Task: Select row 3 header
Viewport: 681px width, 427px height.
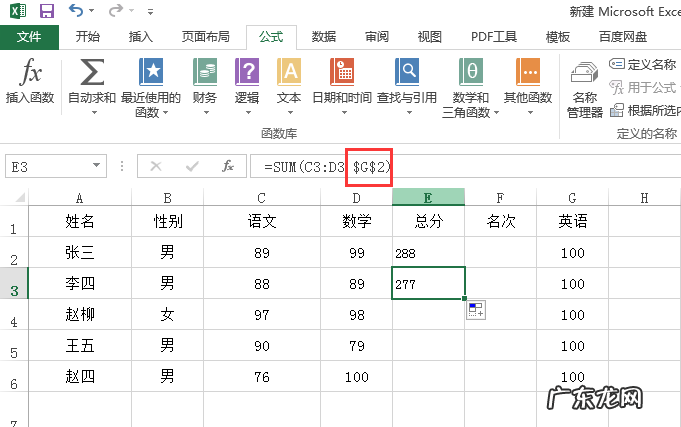Action: coord(14,284)
